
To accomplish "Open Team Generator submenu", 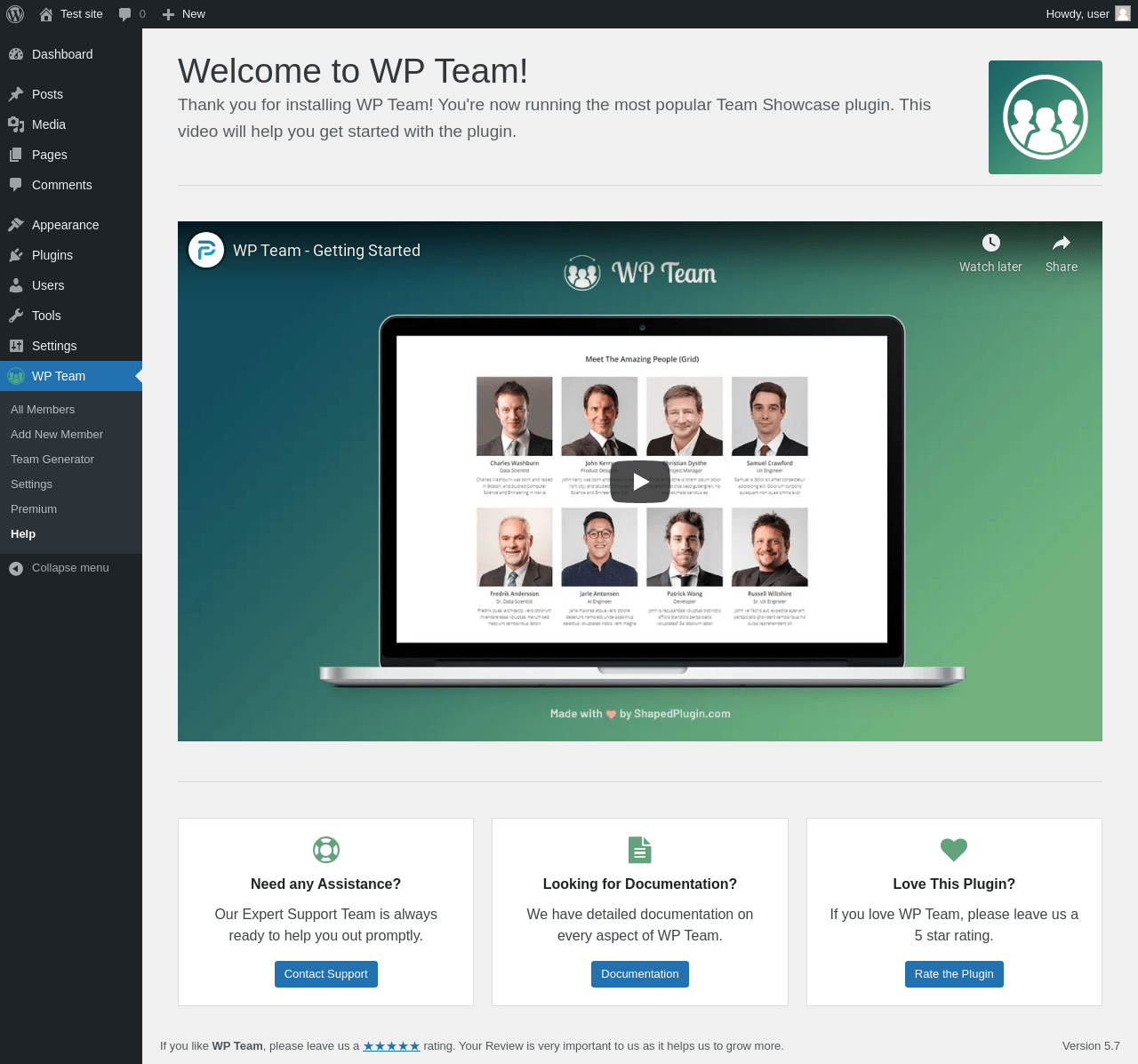I will [71, 460].
